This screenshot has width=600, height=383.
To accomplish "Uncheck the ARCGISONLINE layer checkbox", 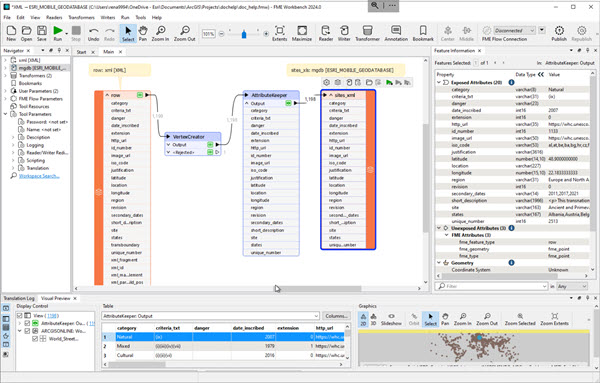I will coord(27,331).
